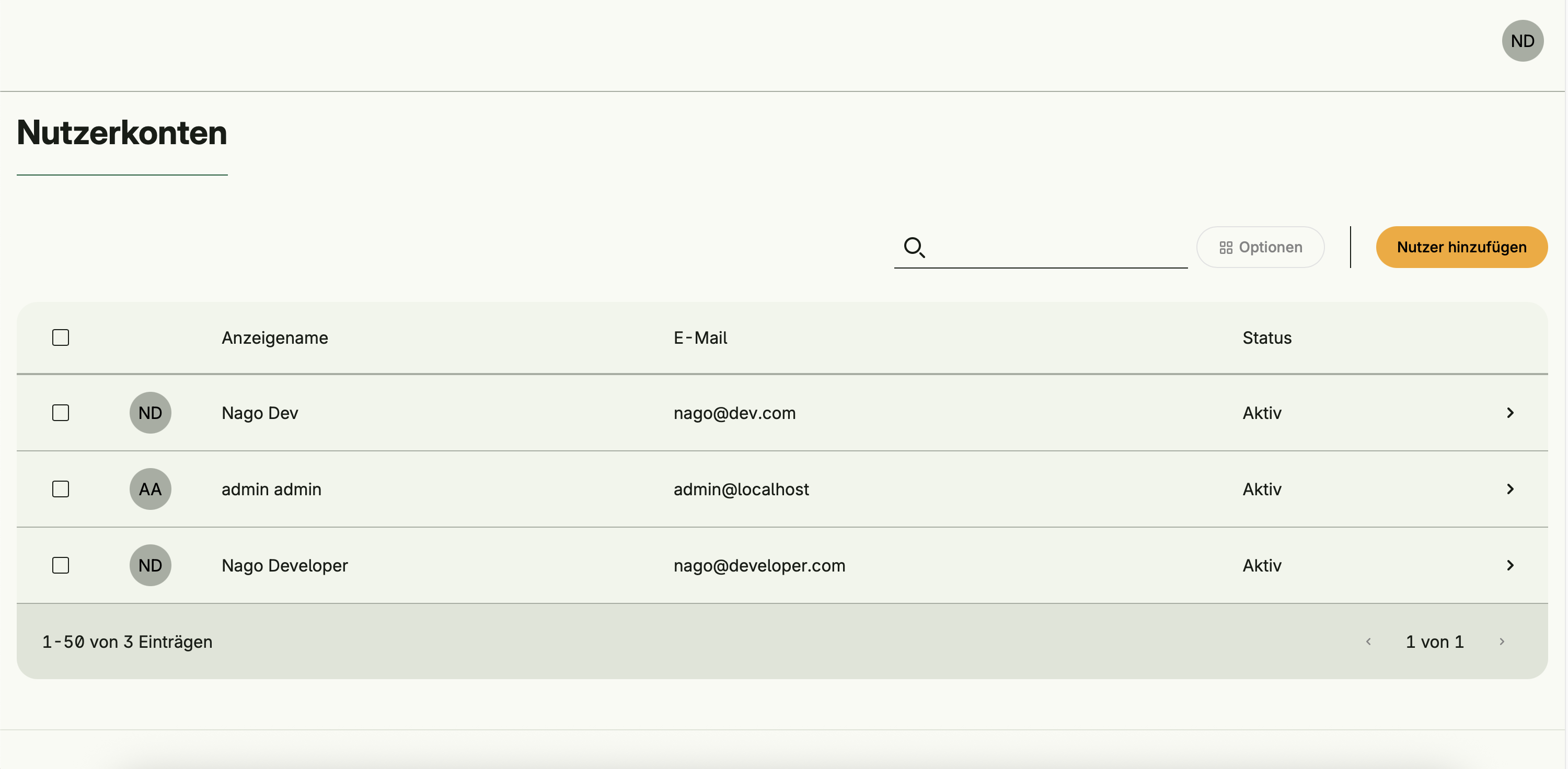Click the Status column header
Image resolution: width=1568 pixels, height=769 pixels.
[1267, 337]
